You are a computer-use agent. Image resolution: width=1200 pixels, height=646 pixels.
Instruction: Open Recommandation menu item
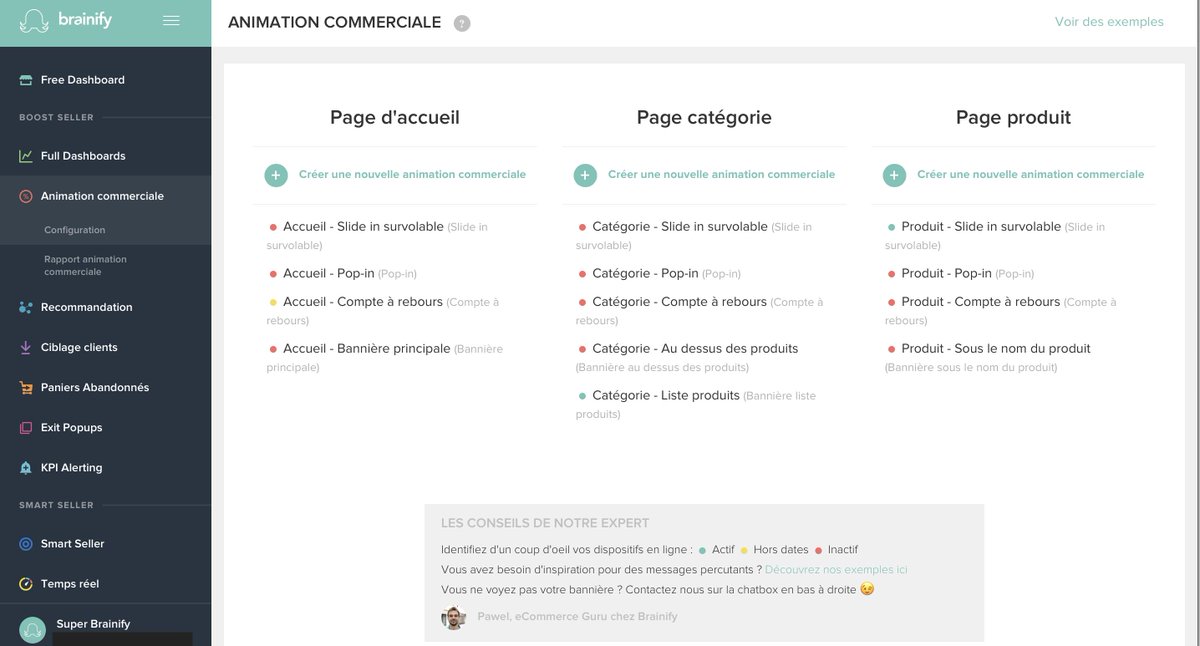[x=87, y=307]
